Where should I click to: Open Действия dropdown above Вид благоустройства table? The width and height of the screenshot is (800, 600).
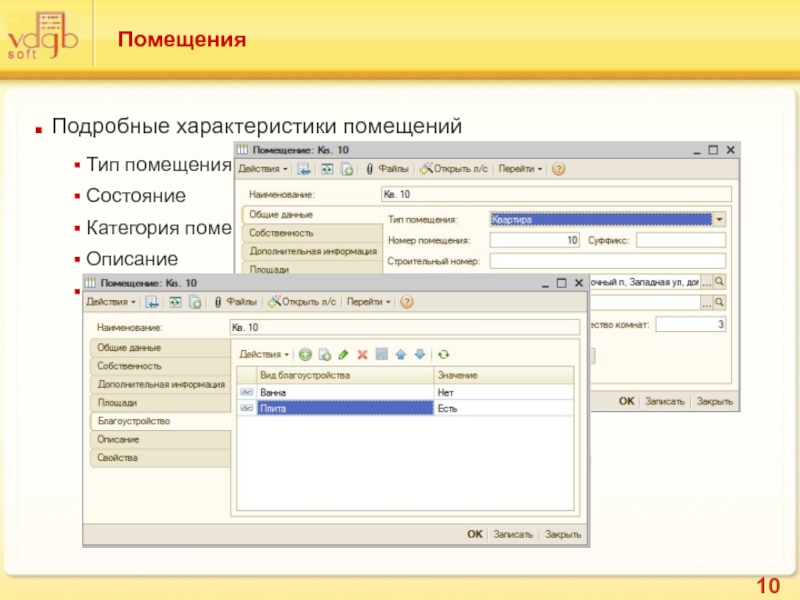click(264, 354)
